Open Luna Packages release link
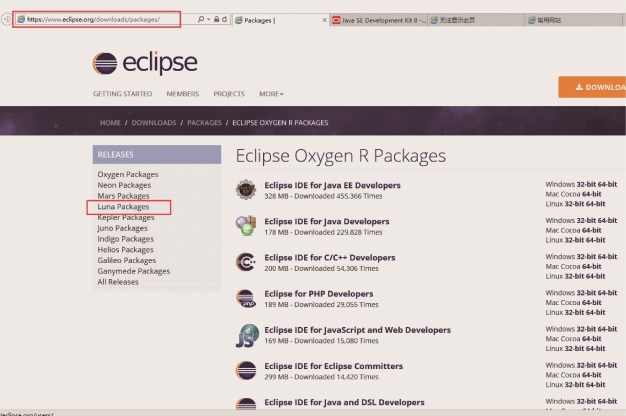Viewport: 626px width, 416px height. coord(123,207)
